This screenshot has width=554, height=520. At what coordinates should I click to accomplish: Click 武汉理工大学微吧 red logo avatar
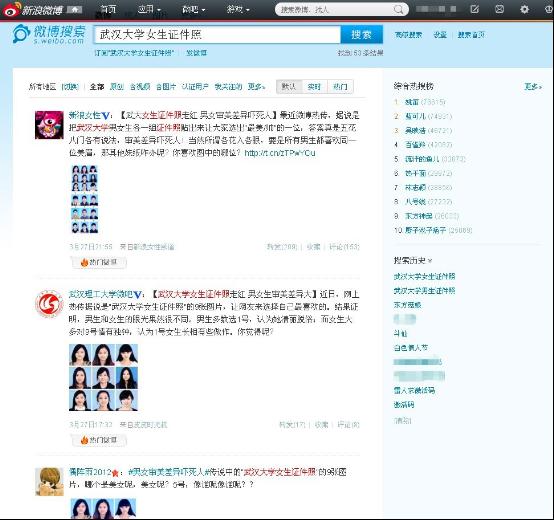coord(49,304)
